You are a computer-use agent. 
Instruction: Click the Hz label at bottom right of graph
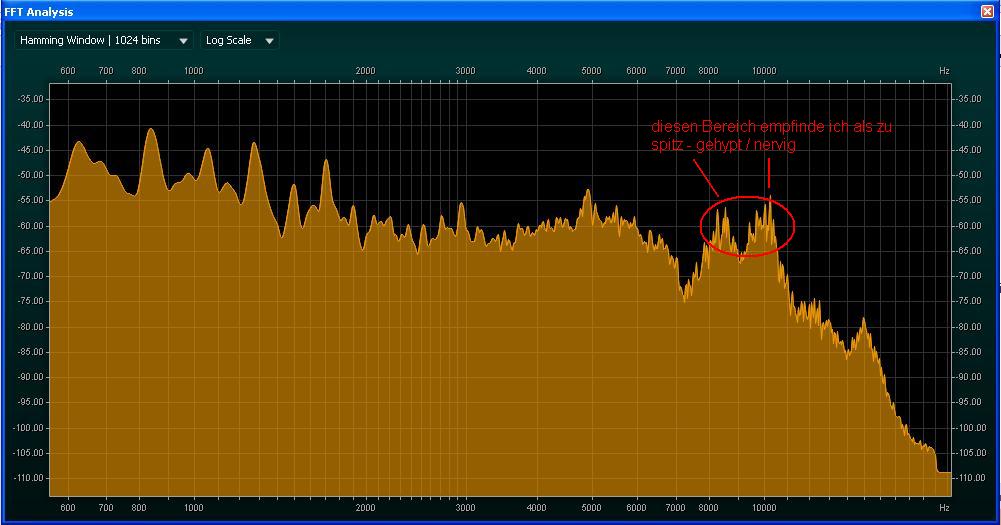point(943,507)
